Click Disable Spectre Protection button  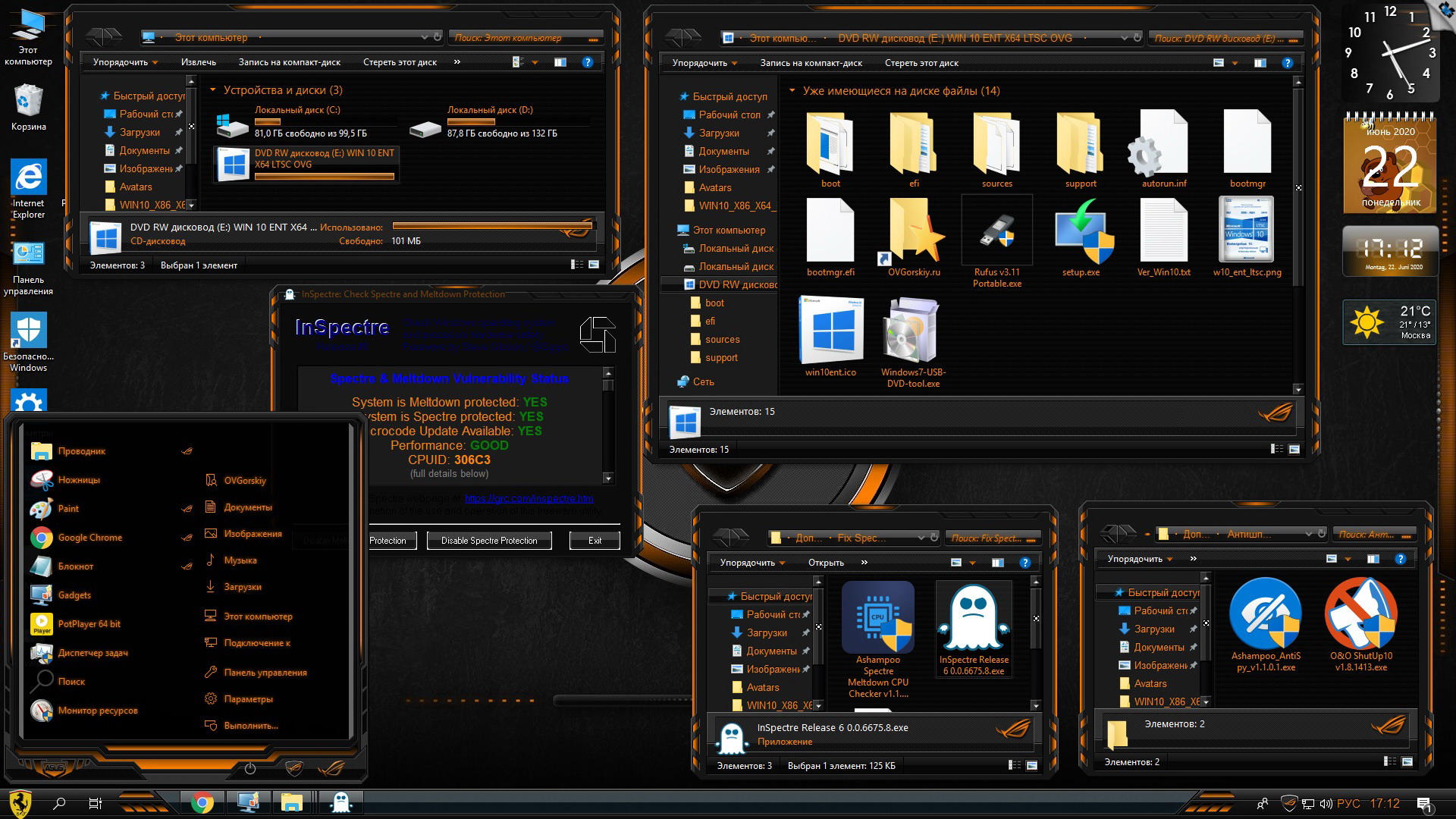[x=489, y=541]
